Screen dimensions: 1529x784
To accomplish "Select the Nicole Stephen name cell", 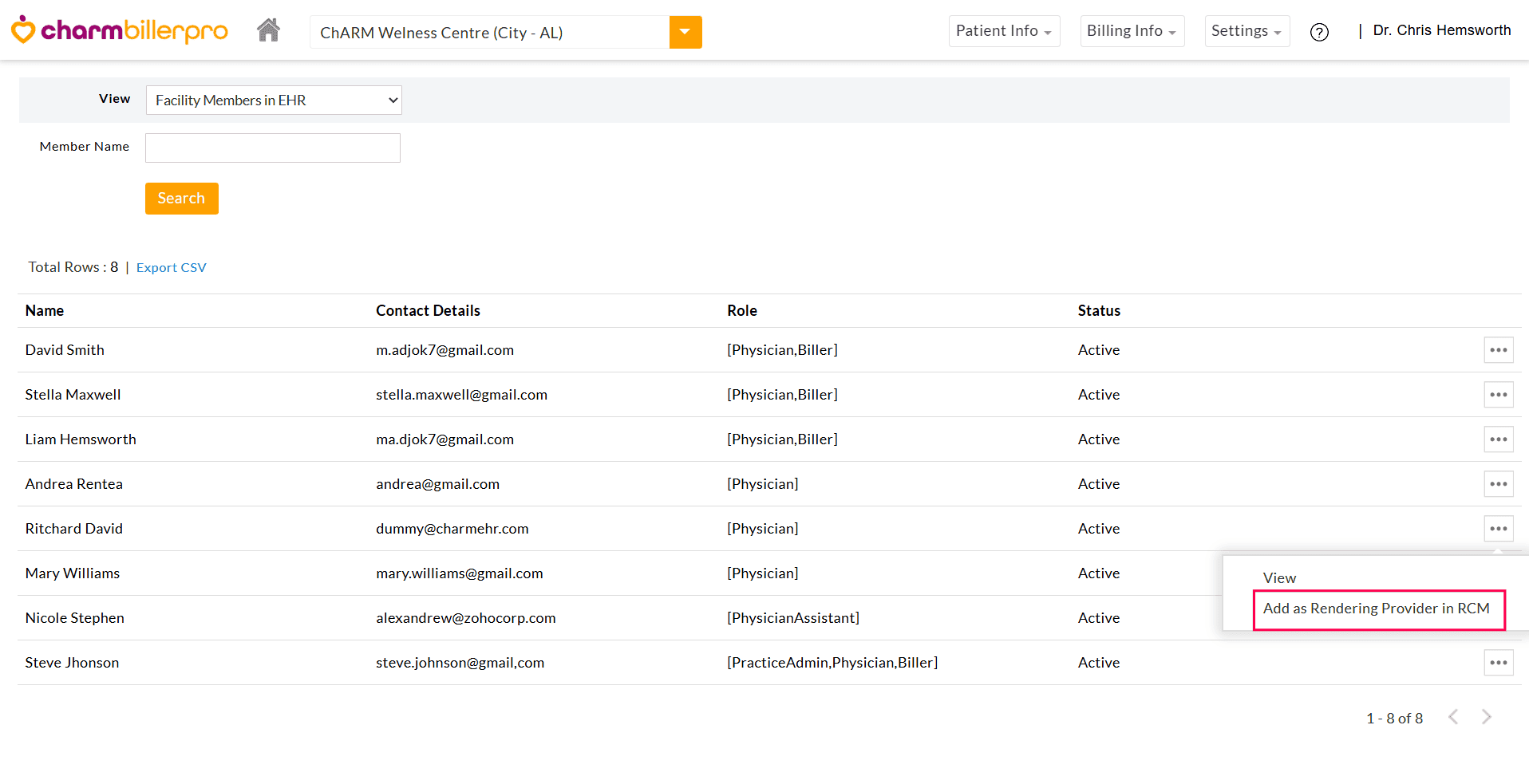I will pos(75,618).
